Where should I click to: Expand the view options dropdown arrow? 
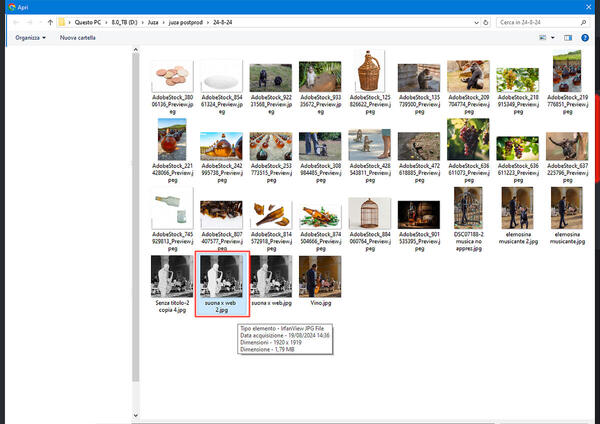(x=554, y=37)
